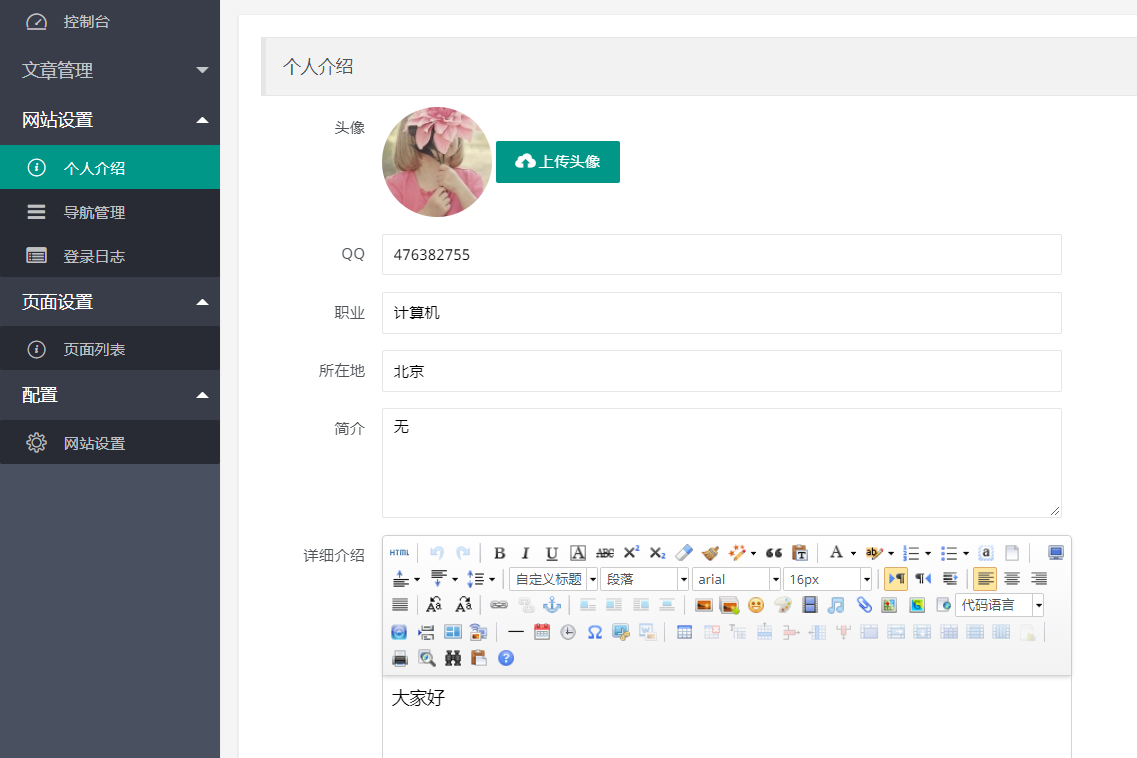The image size is (1137, 758).
Task: Click the print icon in editor
Action: pyautogui.click(x=400, y=658)
